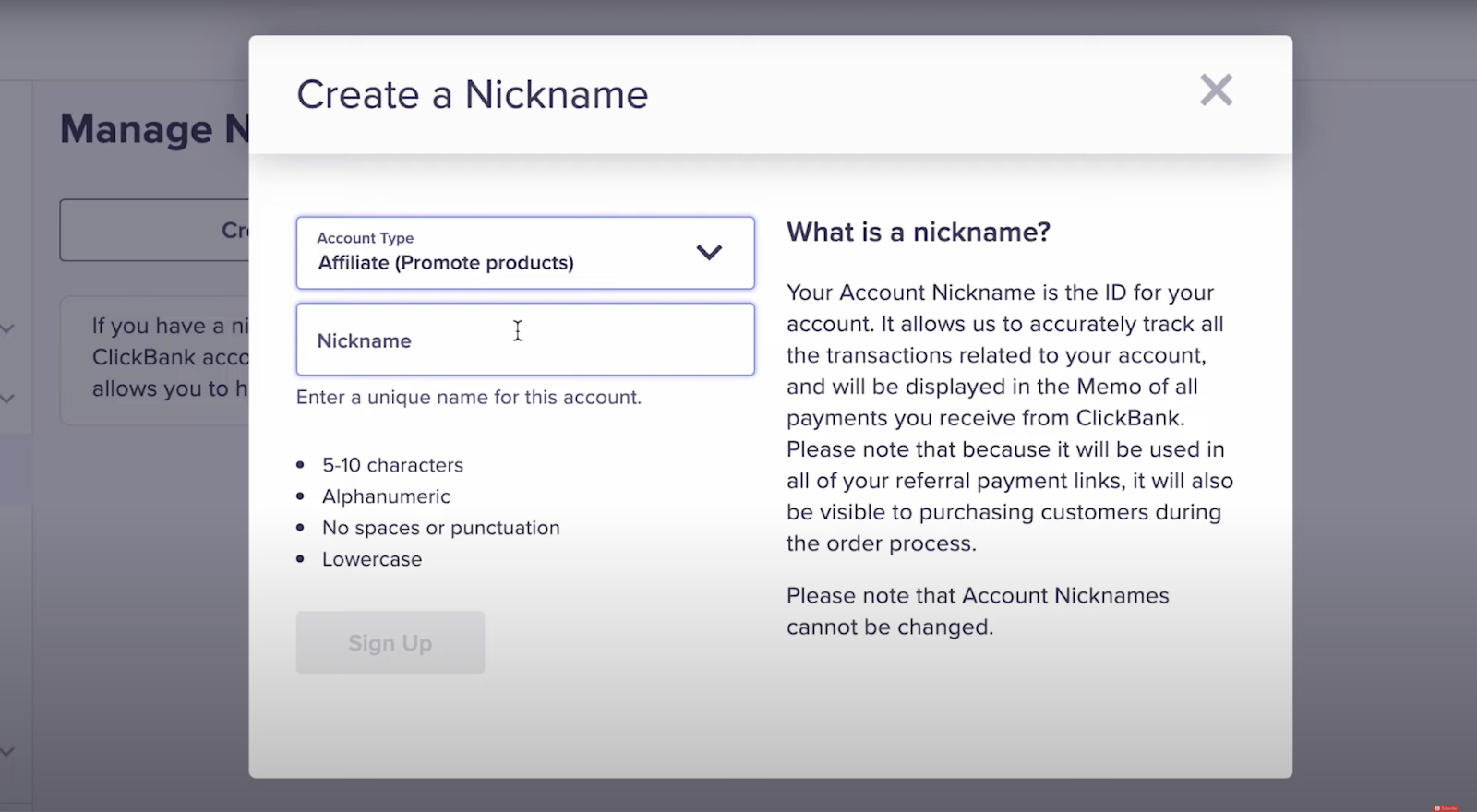Expand the first sidebar chevron
This screenshot has width=1477, height=812.
[x=7, y=328]
